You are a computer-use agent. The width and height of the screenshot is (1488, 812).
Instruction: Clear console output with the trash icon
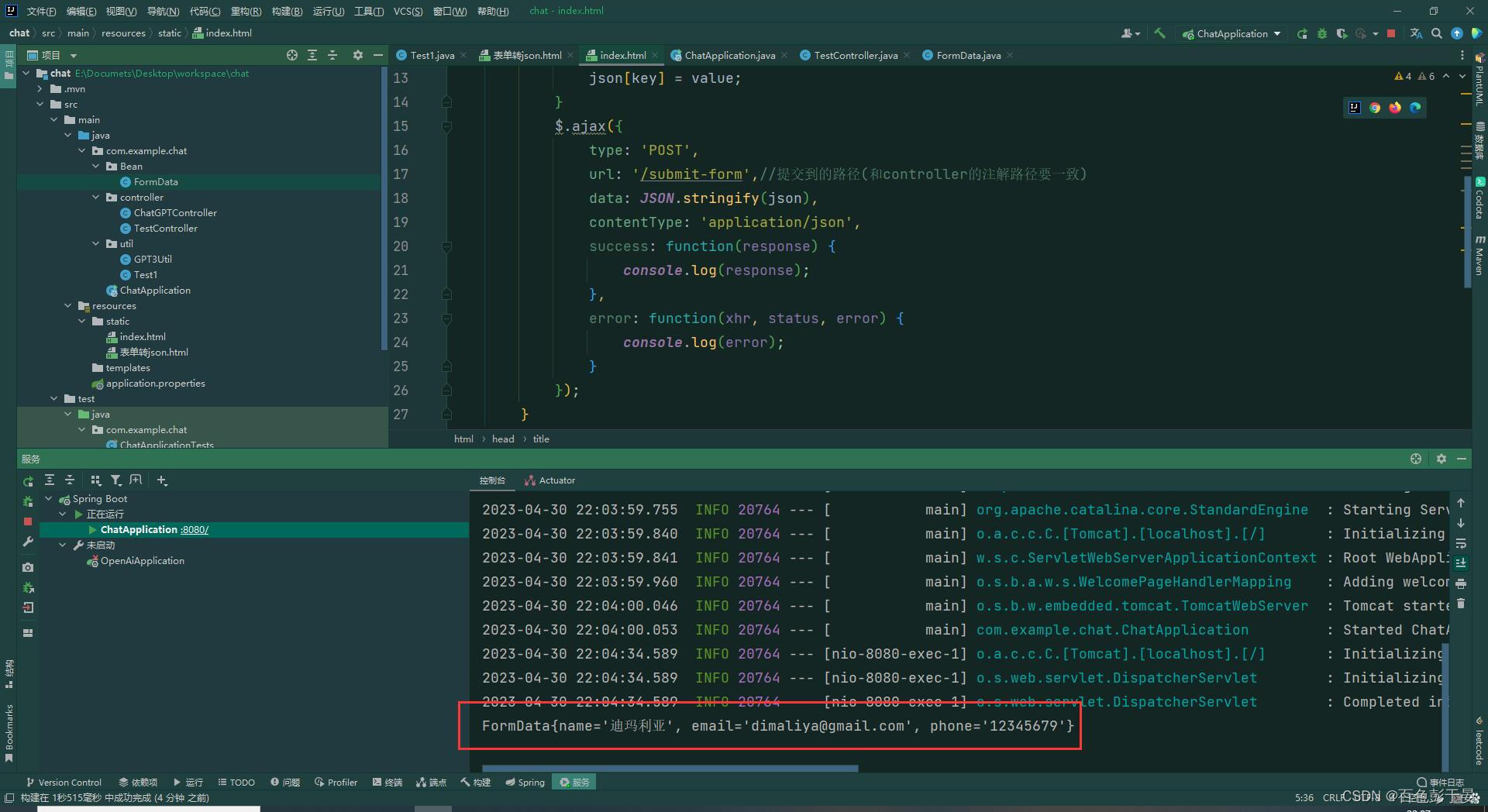click(x=1461, y=604)
